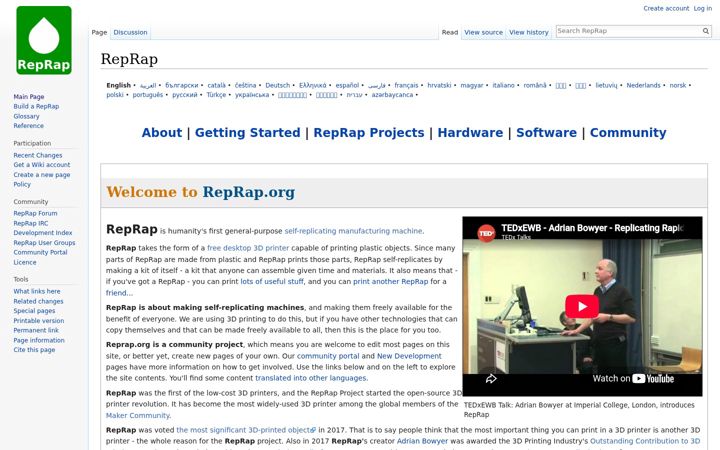This screenshot has width=720, height=450.
Task: Select the Read tab
Action: coord(450,33)
